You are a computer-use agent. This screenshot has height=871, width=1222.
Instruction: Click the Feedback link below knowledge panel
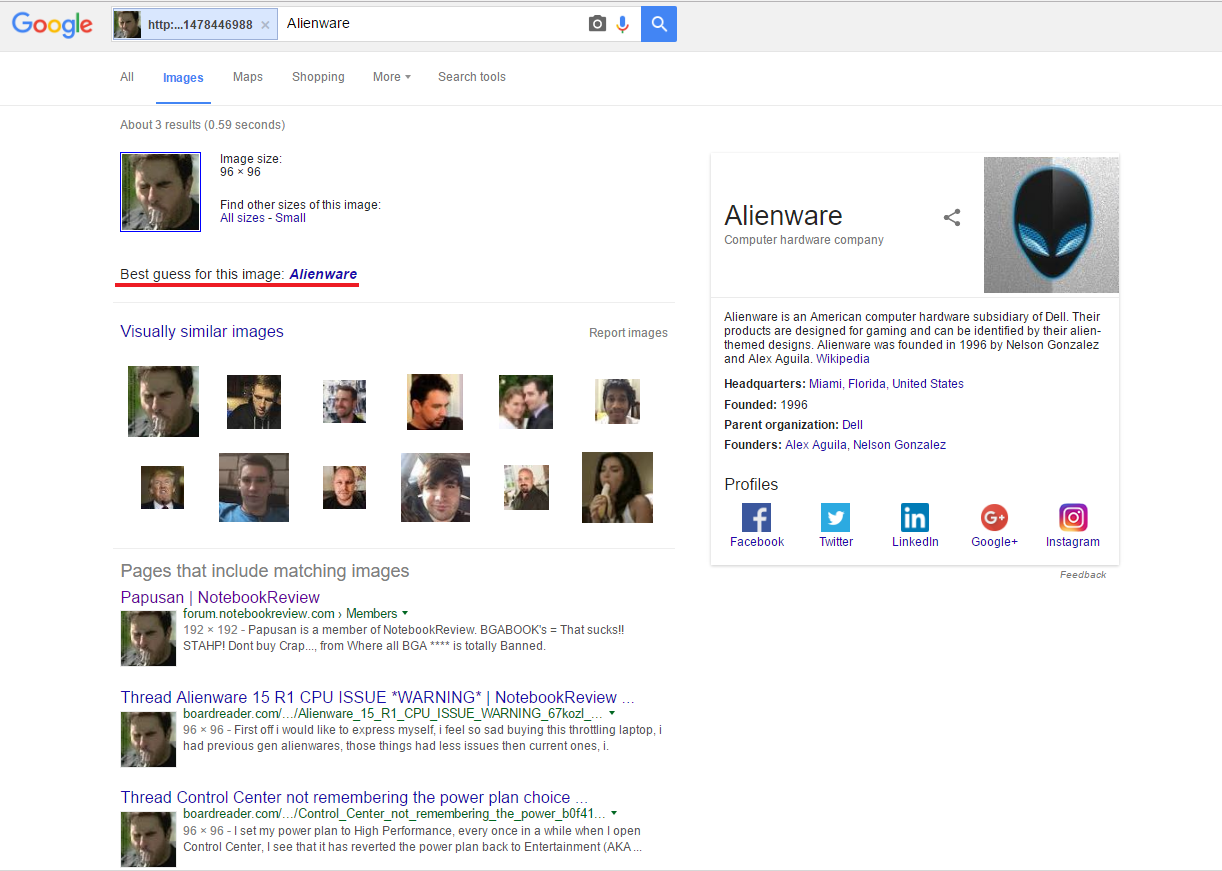1083,575
